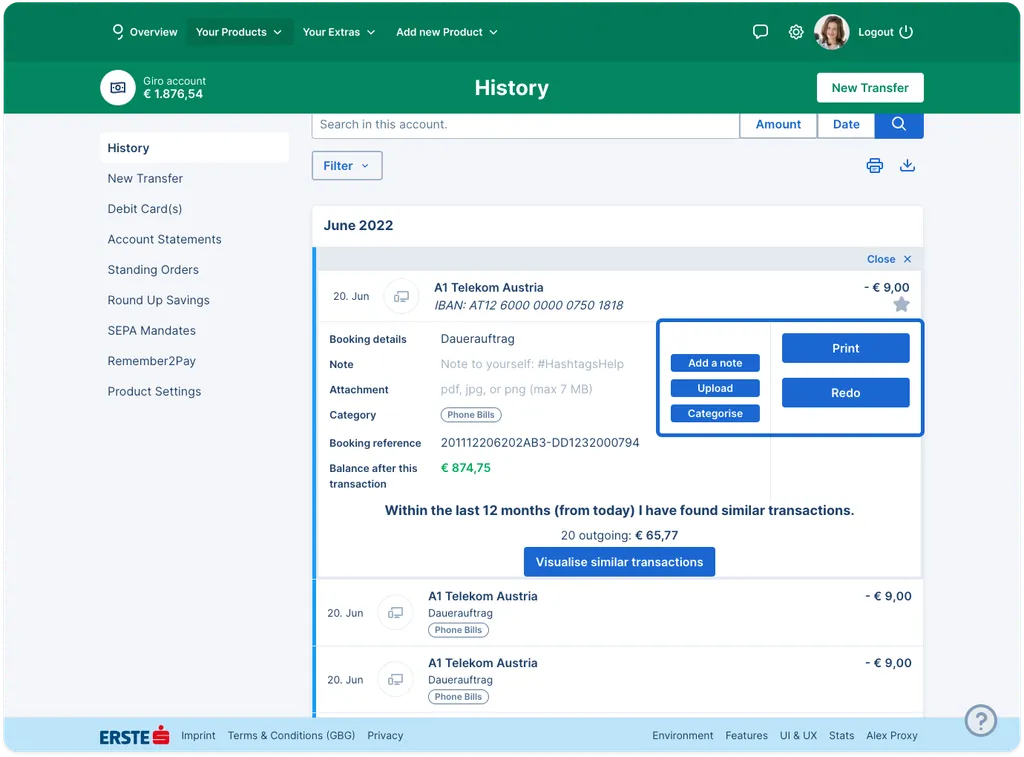Open the Add new Product dropdown
The image size is (1024, 757).
[447, 32]
